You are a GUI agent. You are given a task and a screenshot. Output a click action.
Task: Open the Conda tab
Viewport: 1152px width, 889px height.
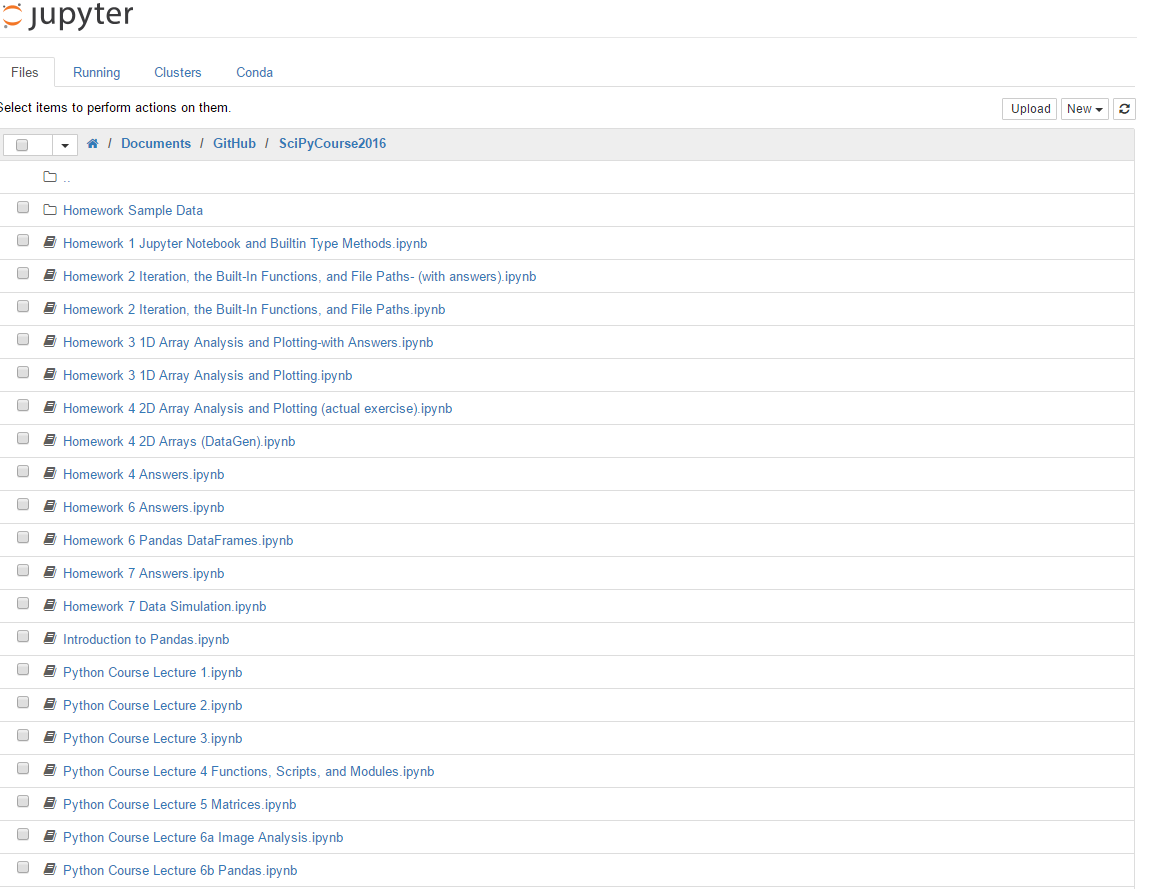(254, 73)
